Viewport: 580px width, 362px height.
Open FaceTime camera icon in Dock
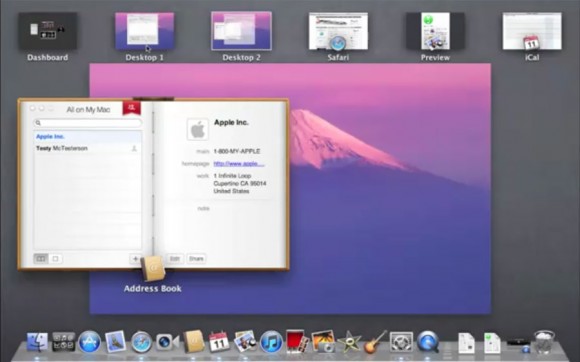(167, 342)
